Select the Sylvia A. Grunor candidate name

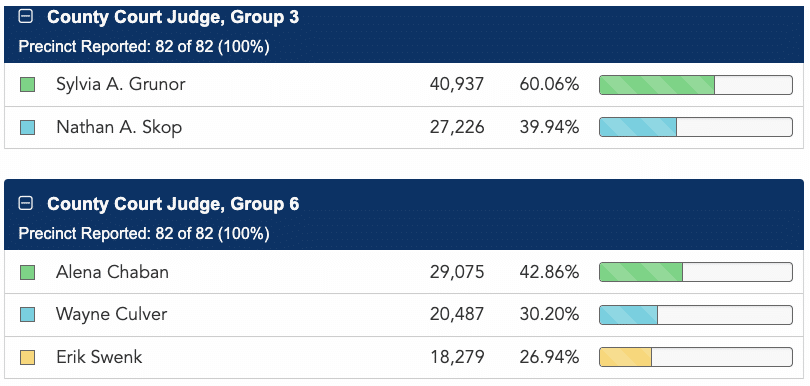pos(120,84)
